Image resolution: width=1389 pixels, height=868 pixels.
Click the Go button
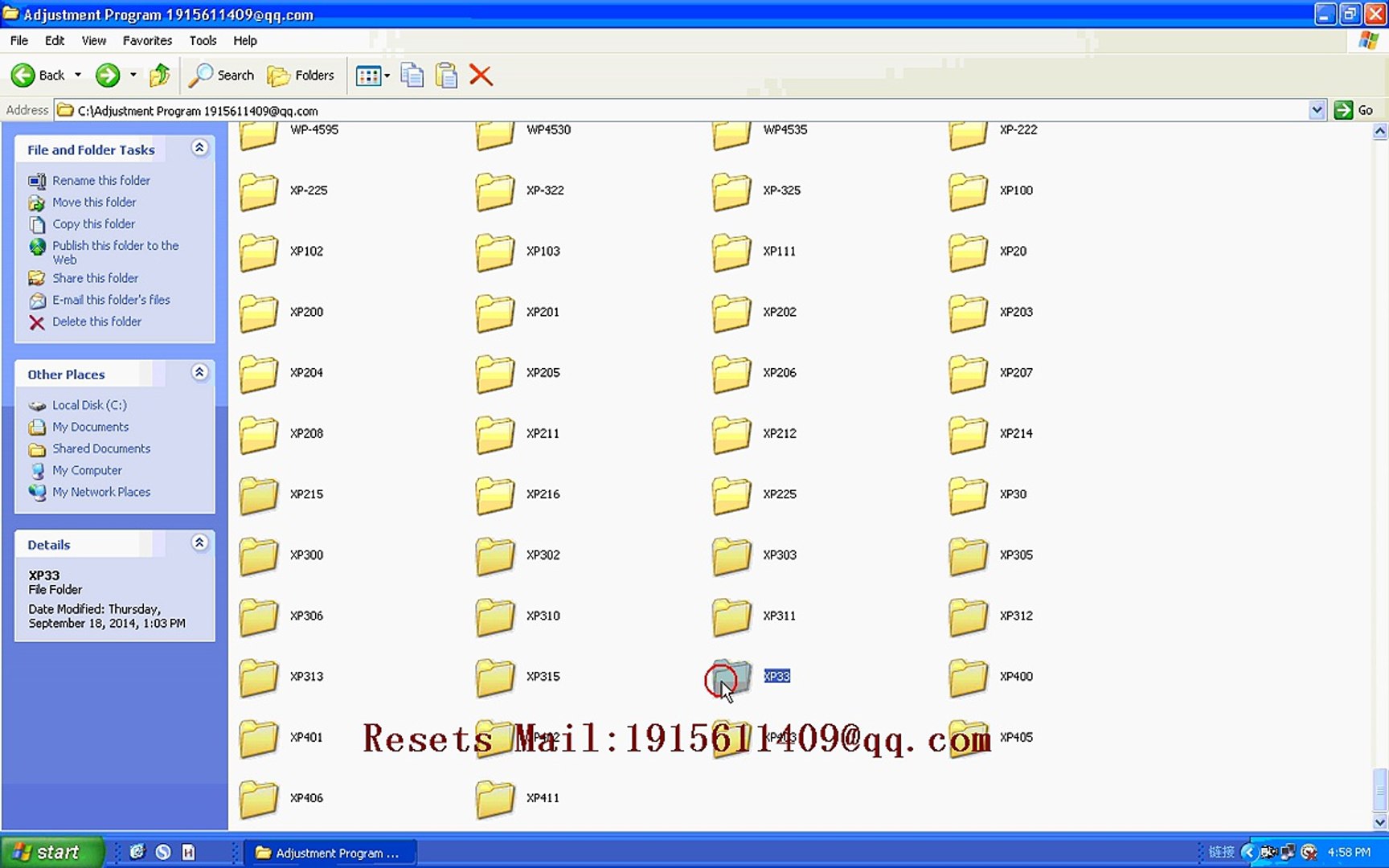[x=1354, y=110]
